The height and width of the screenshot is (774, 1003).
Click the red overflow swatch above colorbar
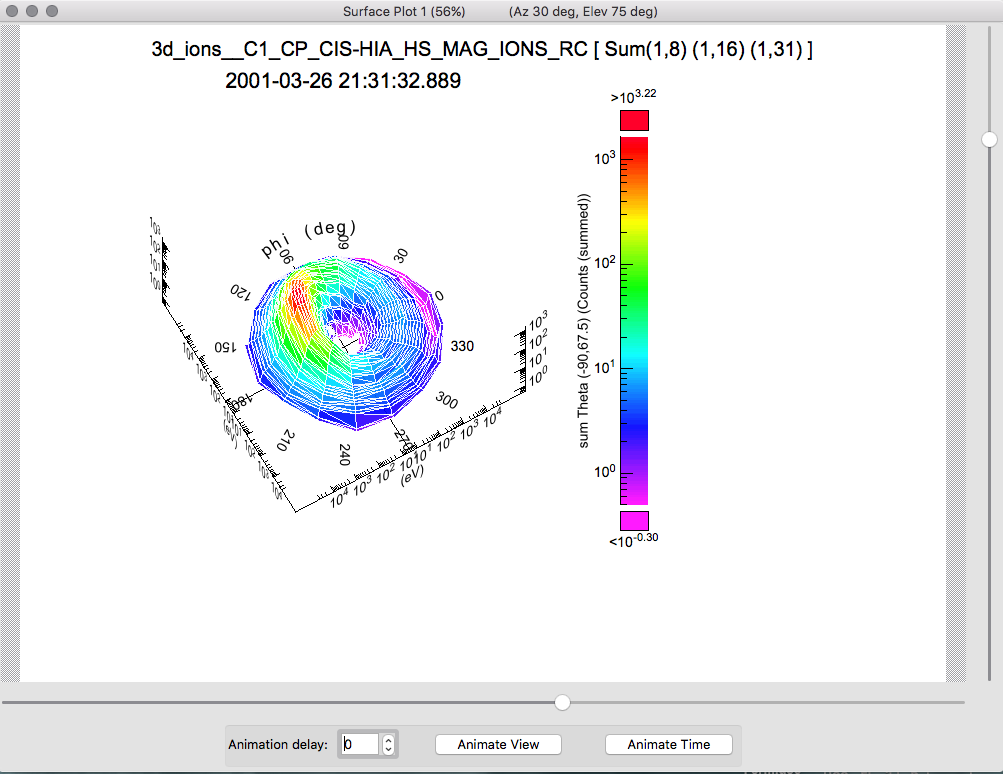click(x=634, y=120)
